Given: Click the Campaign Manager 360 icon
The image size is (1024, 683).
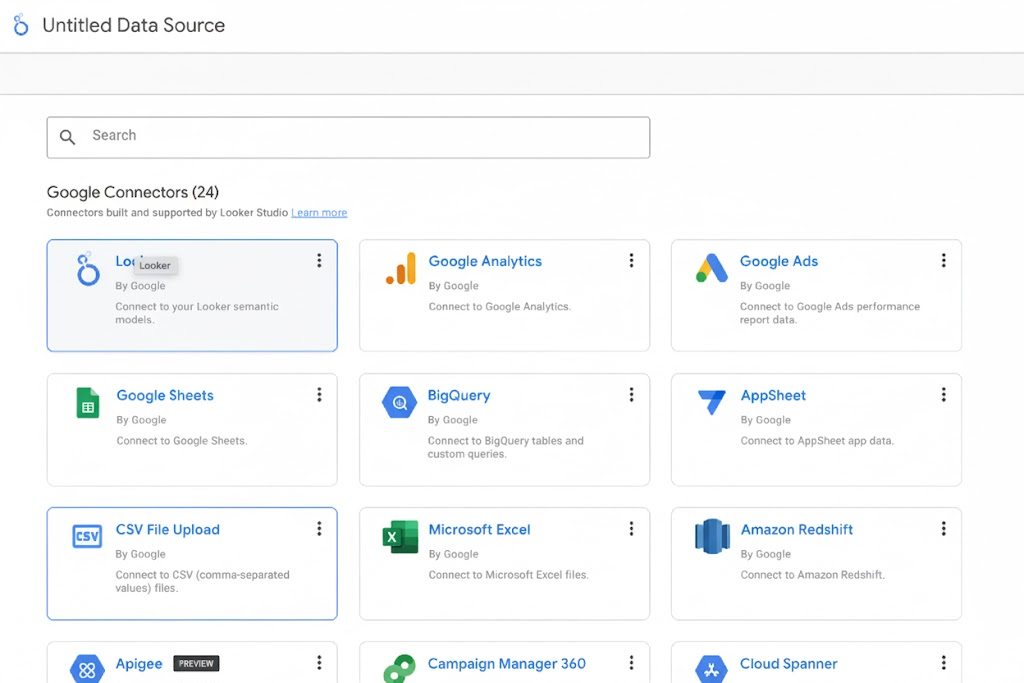Looking at the screenshot, I should point(400,669).
